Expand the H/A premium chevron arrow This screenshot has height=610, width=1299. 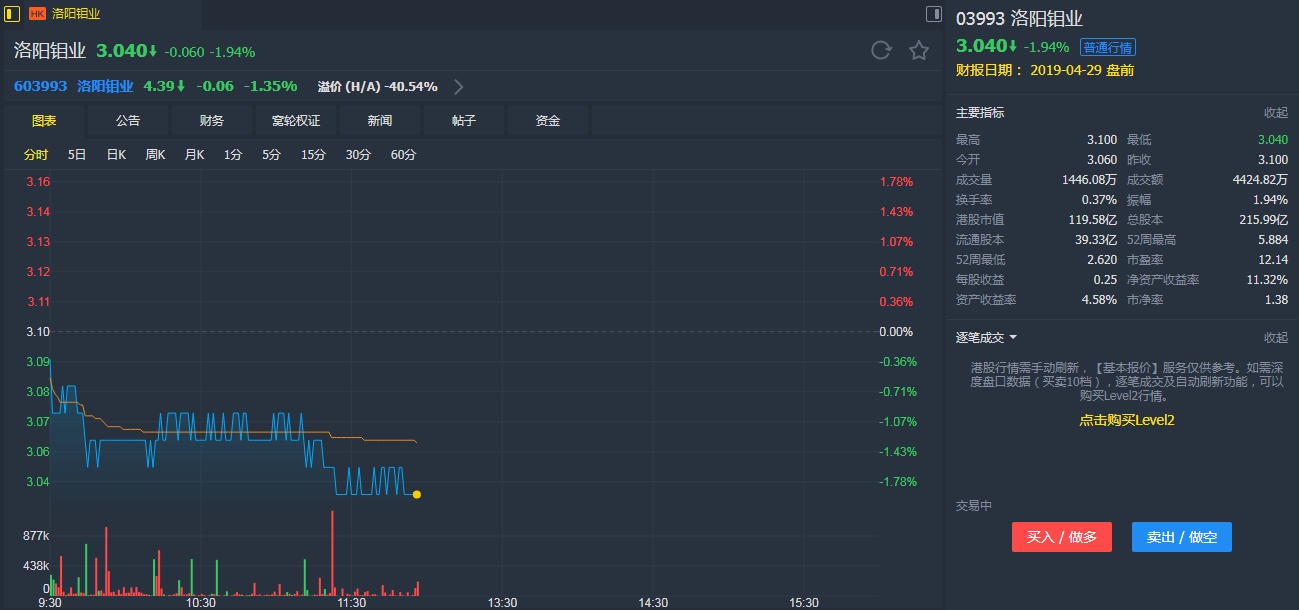459,86
